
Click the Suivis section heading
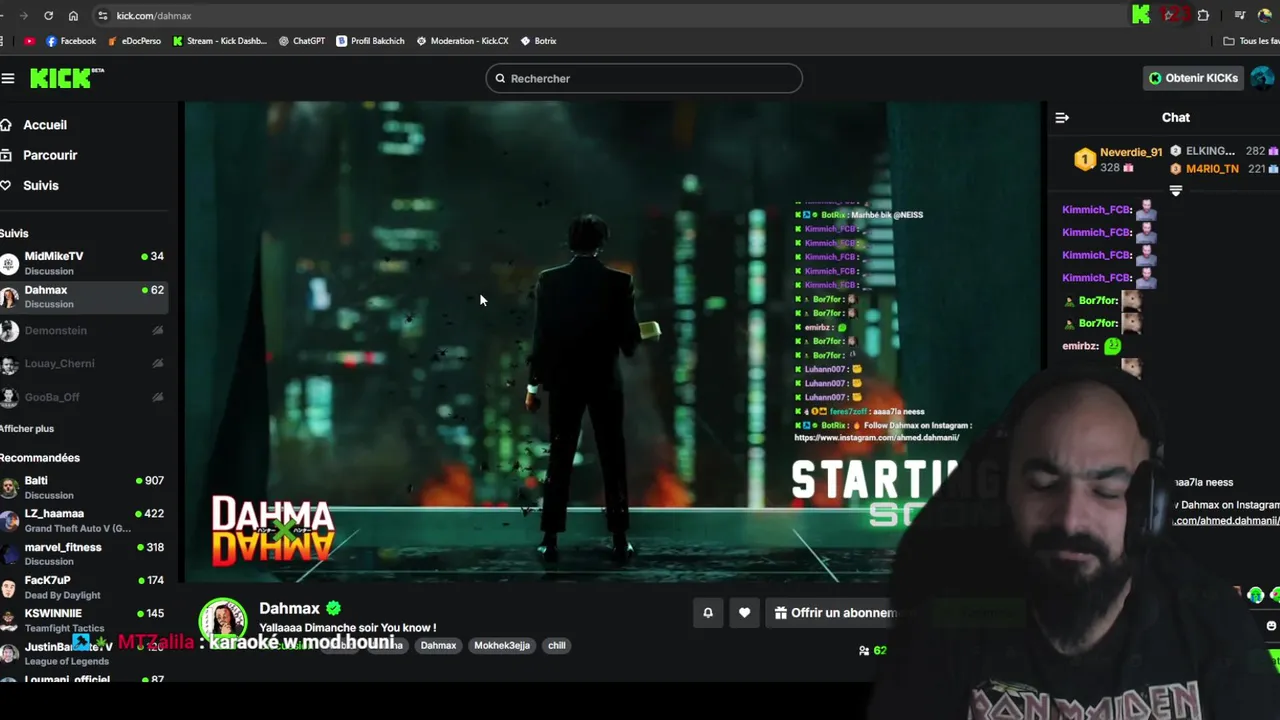(x=15, y=233)
